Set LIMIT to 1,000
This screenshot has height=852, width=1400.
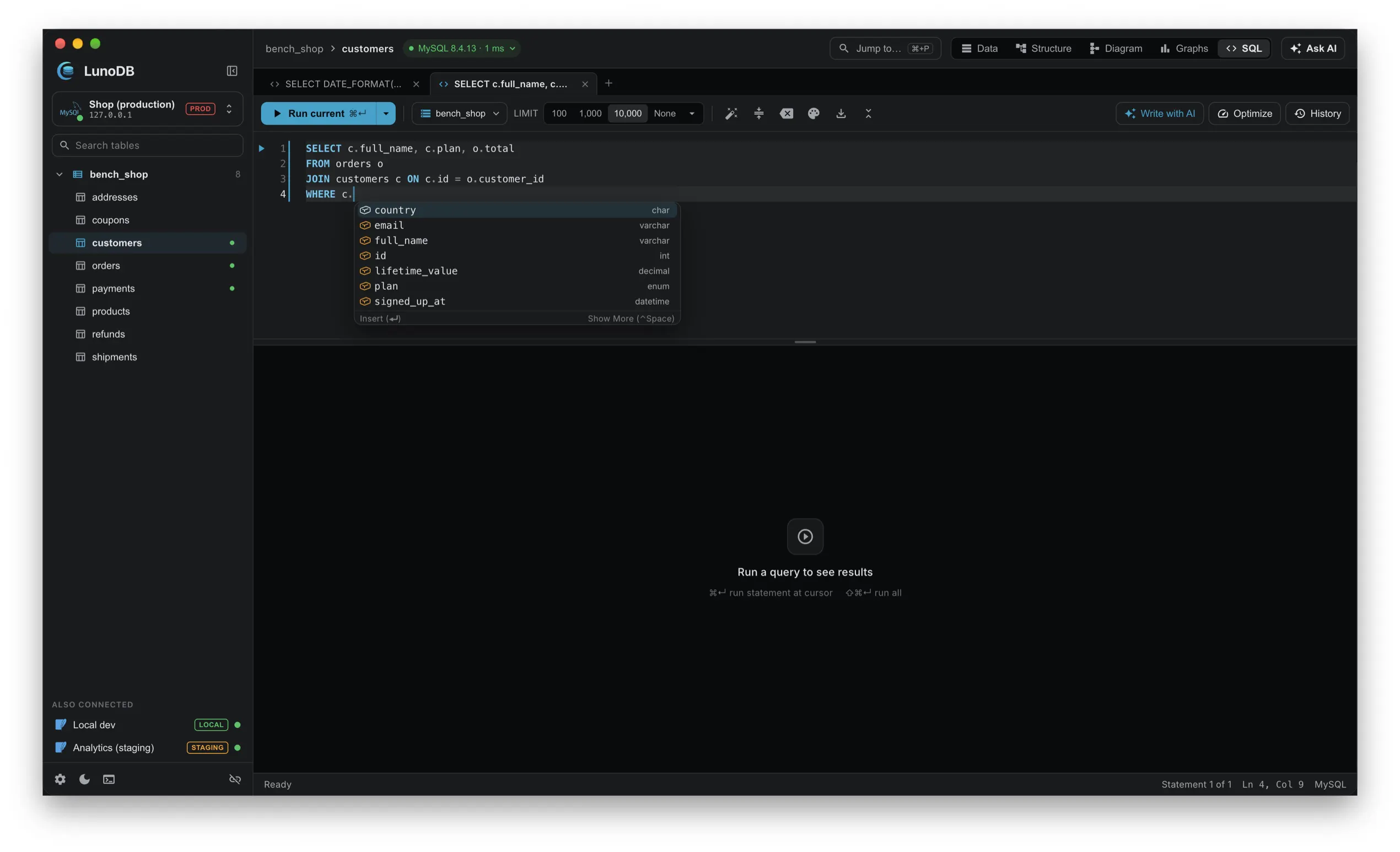pyautogui.click(x=590, y=114)
